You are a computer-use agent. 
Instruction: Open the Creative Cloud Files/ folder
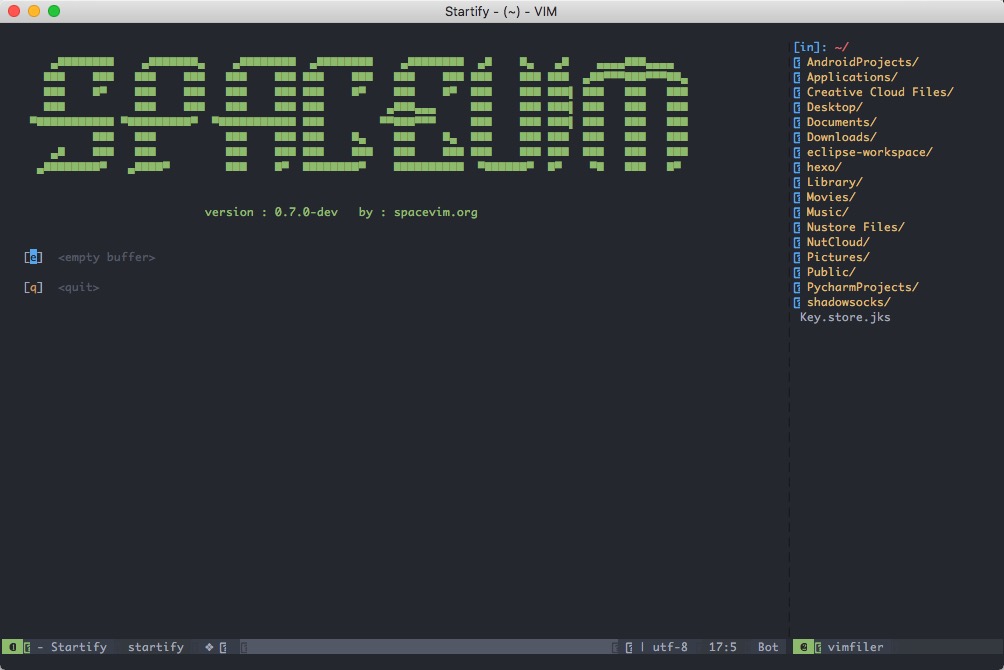pos(879,92)
